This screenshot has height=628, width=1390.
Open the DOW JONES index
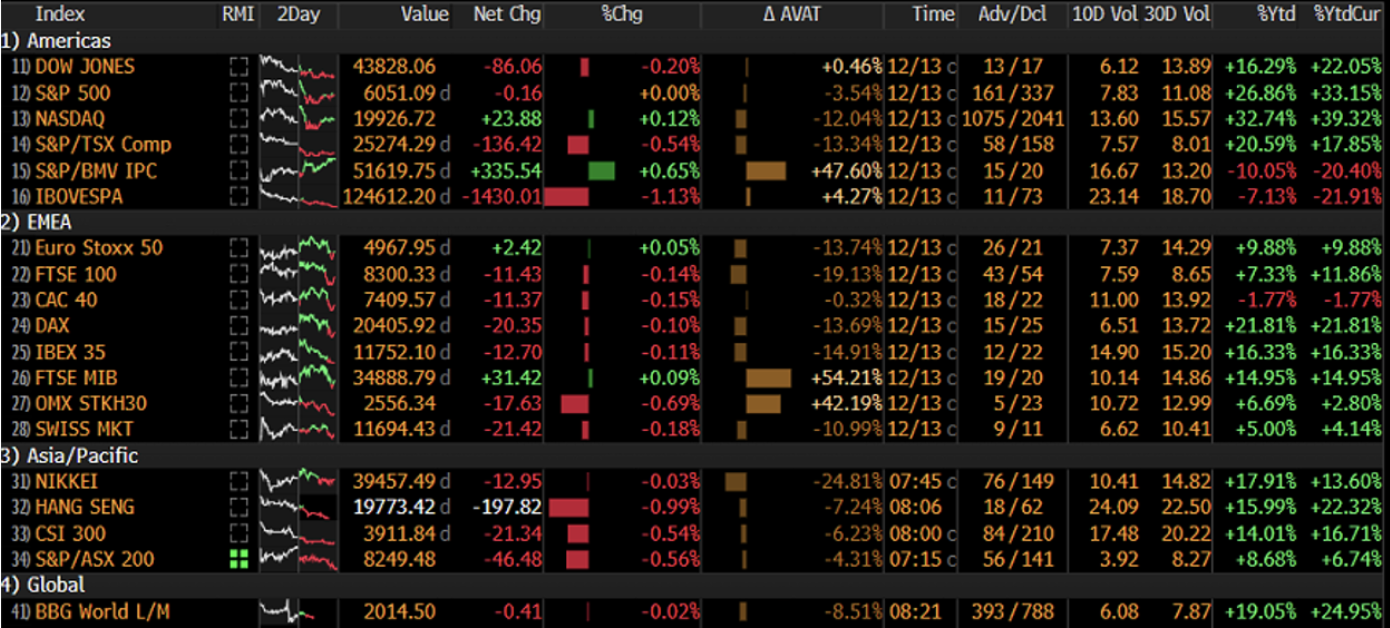click(85, 67)
